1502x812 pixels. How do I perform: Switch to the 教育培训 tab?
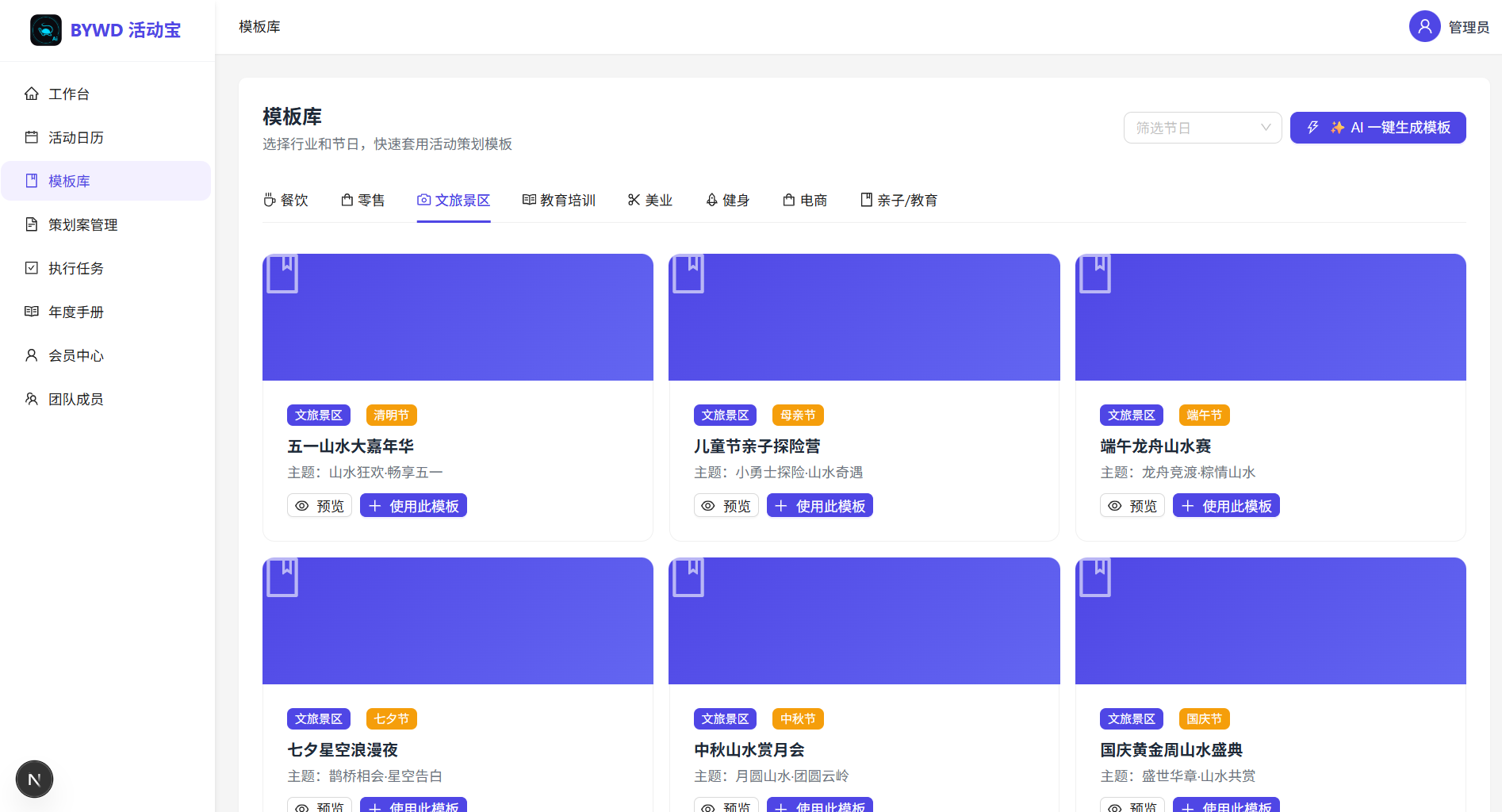point(558,200)
